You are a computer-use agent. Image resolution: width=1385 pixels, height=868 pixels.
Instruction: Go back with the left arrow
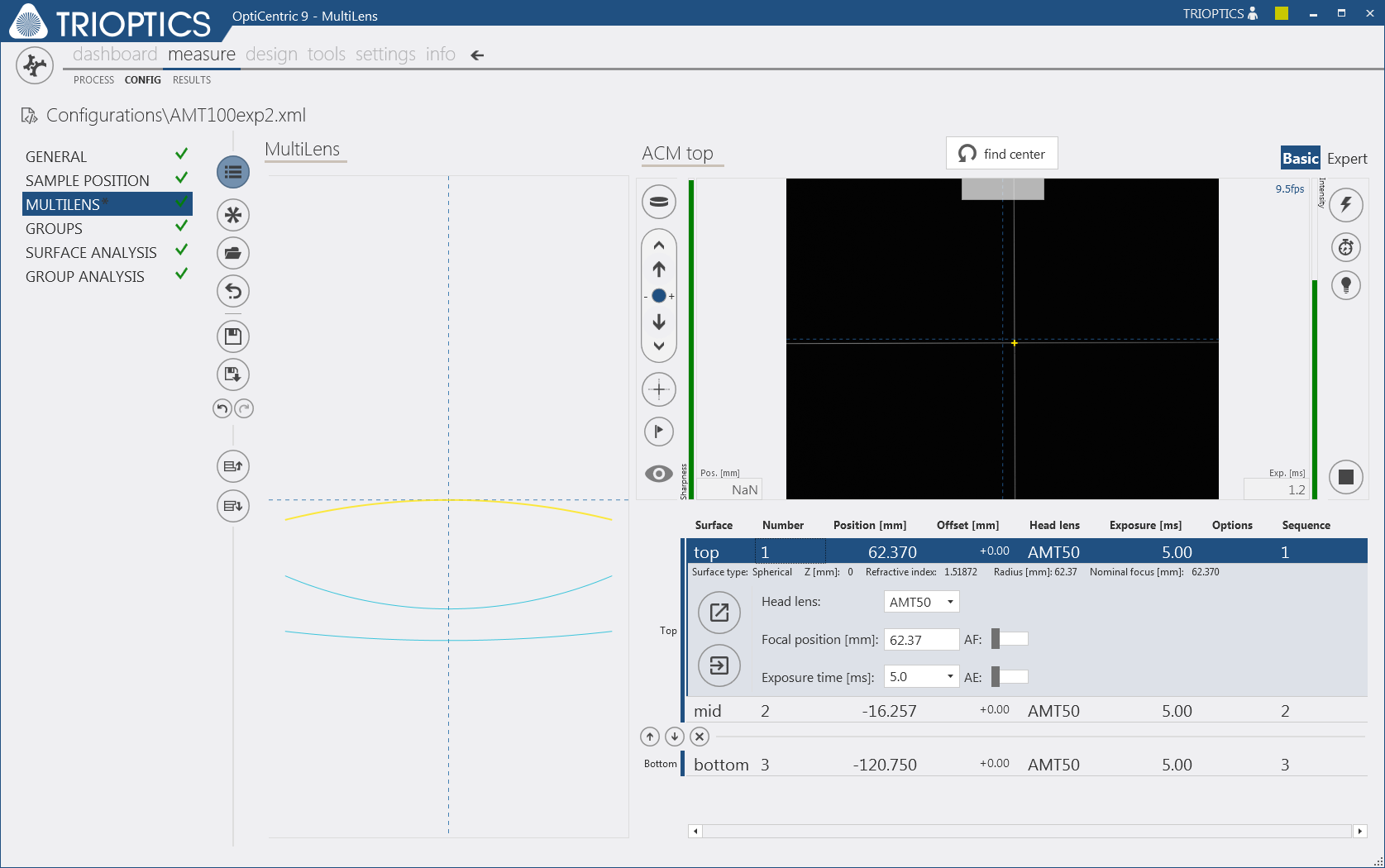(x=477, y=55)
